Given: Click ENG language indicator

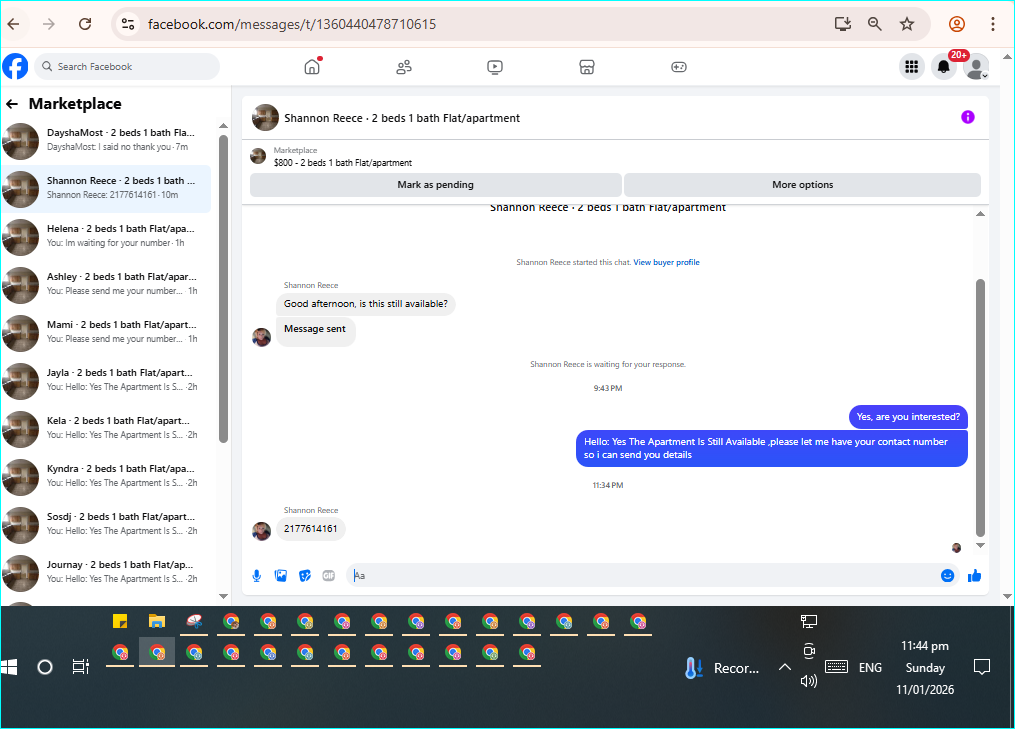Looking at the screenshot, I should coord(870,667).
